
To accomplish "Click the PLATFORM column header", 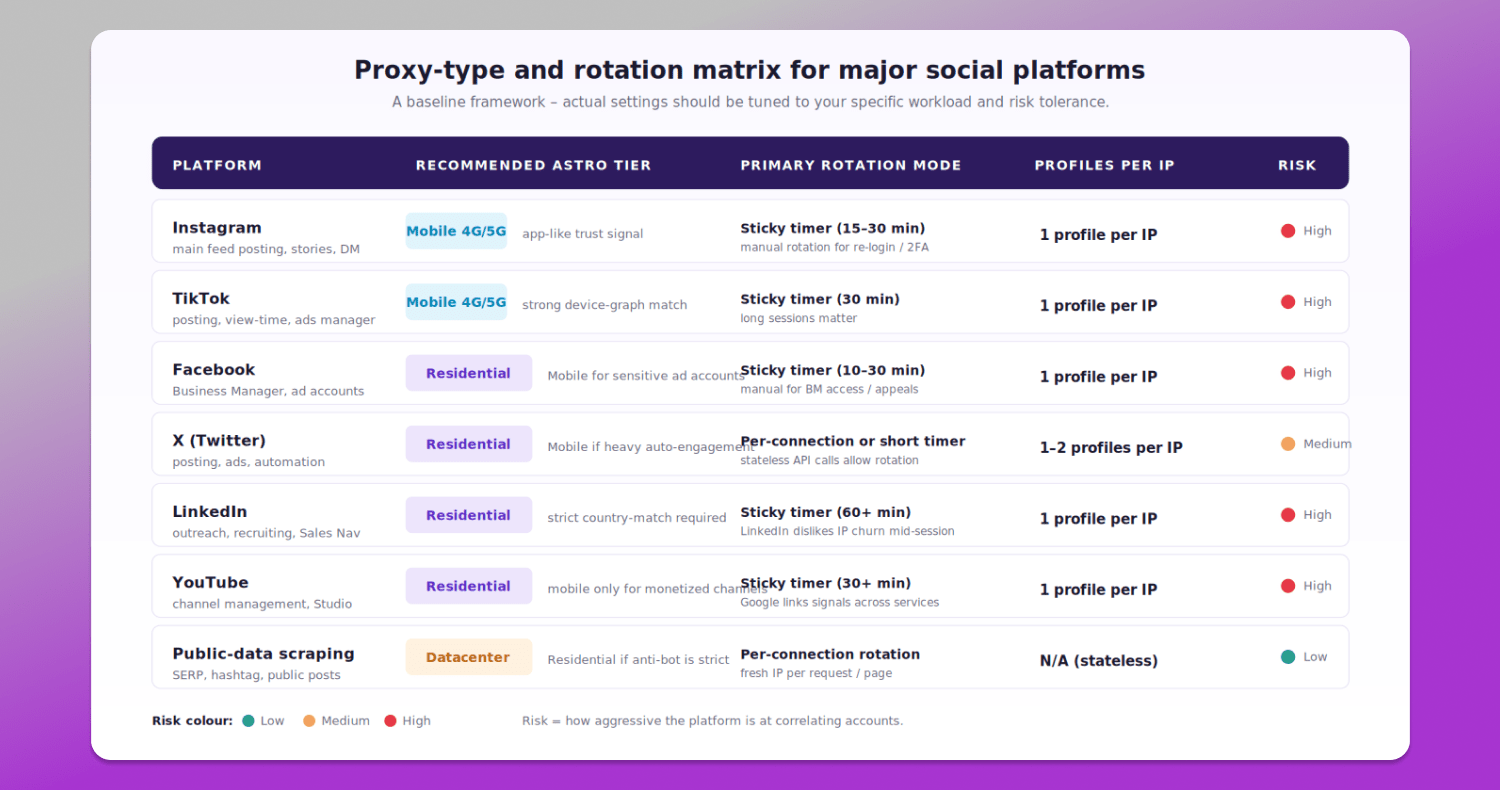I will [x=217, y=165].
